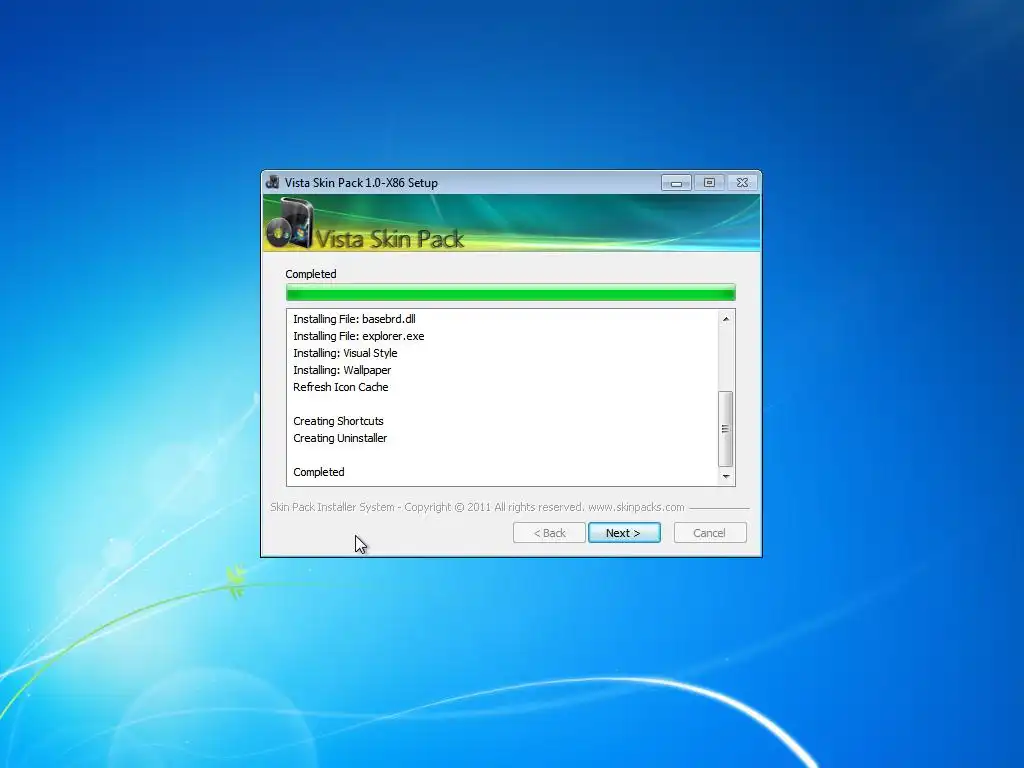Select the 'Completed' line in the log list
The width and height of the screenshot is (1024, 768).
point(319,472)
